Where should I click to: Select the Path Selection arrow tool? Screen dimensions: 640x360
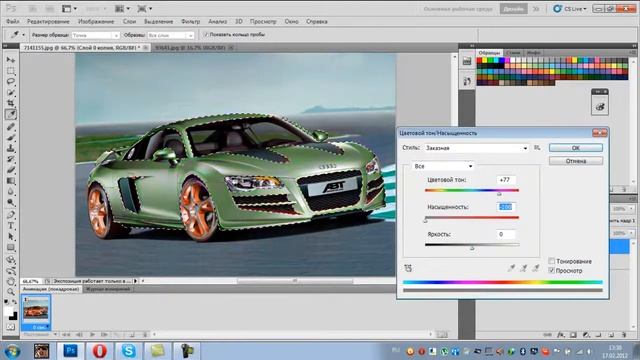pos(11,237)
